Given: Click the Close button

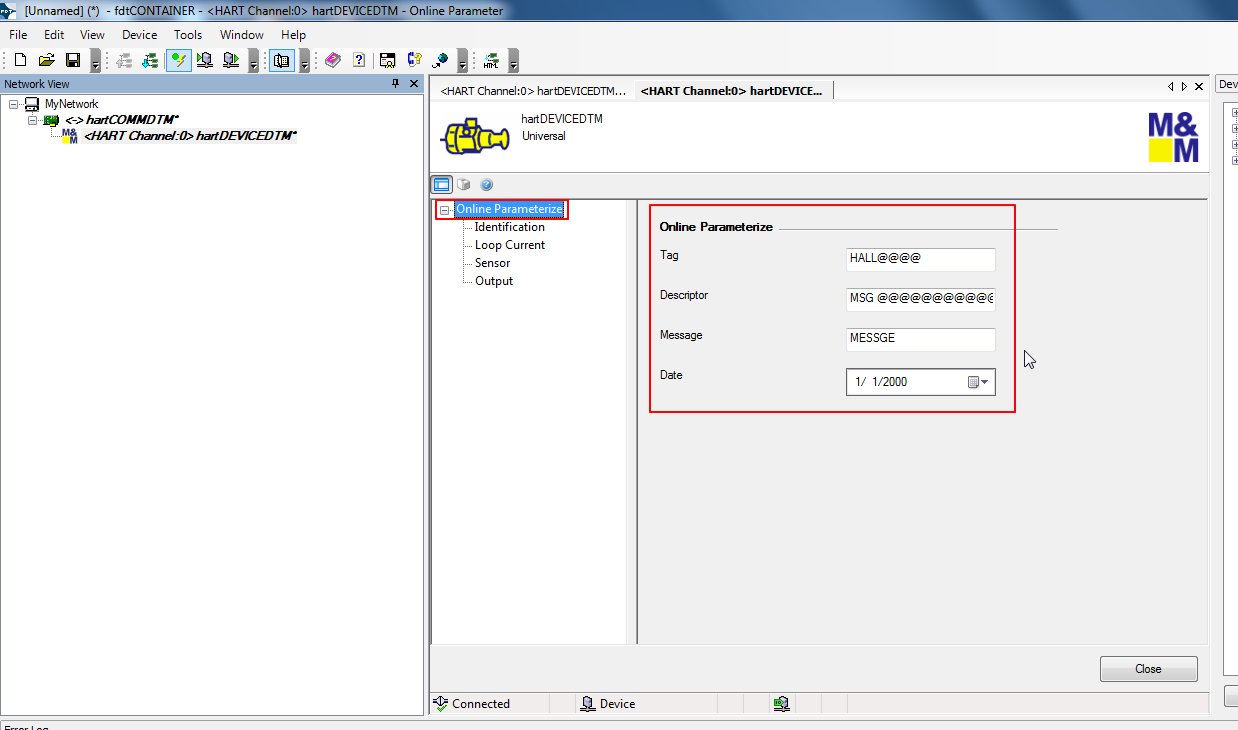Looking at the screenshot, I should coord(1148,669).
